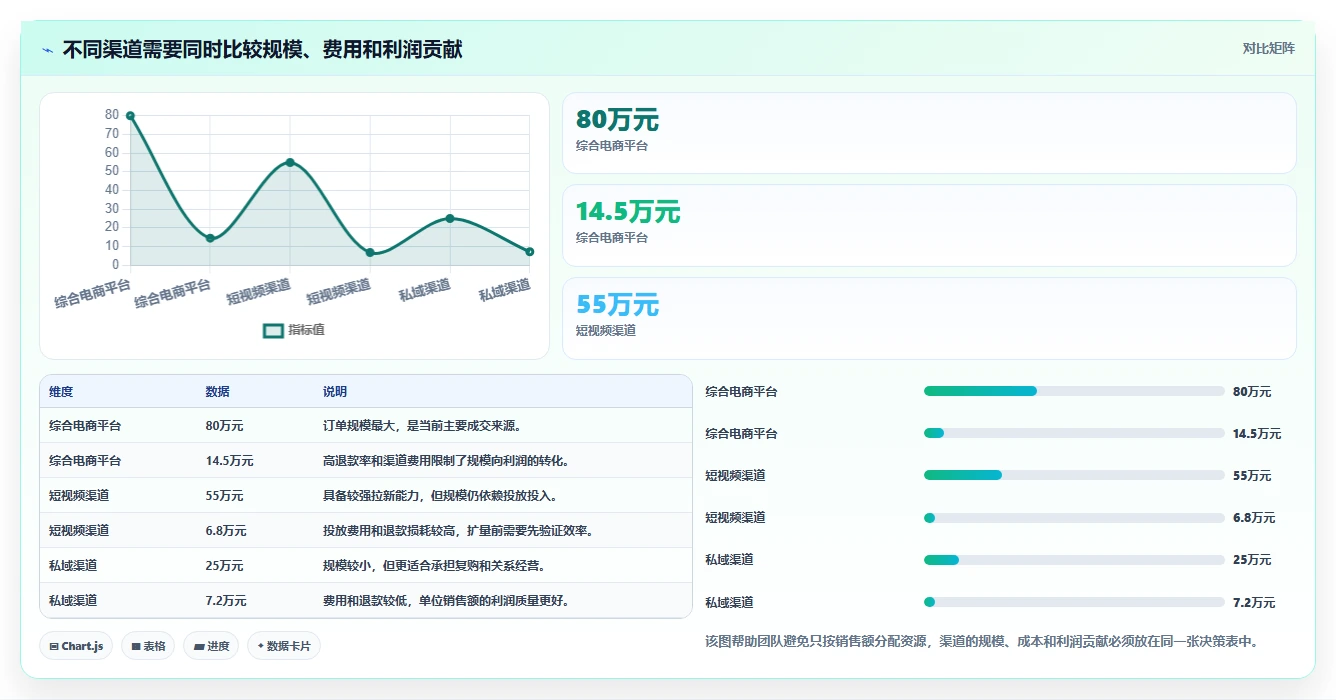Click the sparkle icon on the 数据卡片 chip
Image resolution: width=1336 pixels, height=700 pixels.
point(261,646)
